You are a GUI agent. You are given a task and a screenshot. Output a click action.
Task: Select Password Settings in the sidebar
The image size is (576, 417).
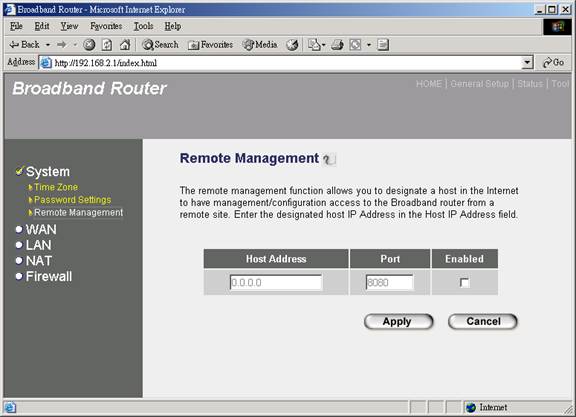(x=72, y=200)
